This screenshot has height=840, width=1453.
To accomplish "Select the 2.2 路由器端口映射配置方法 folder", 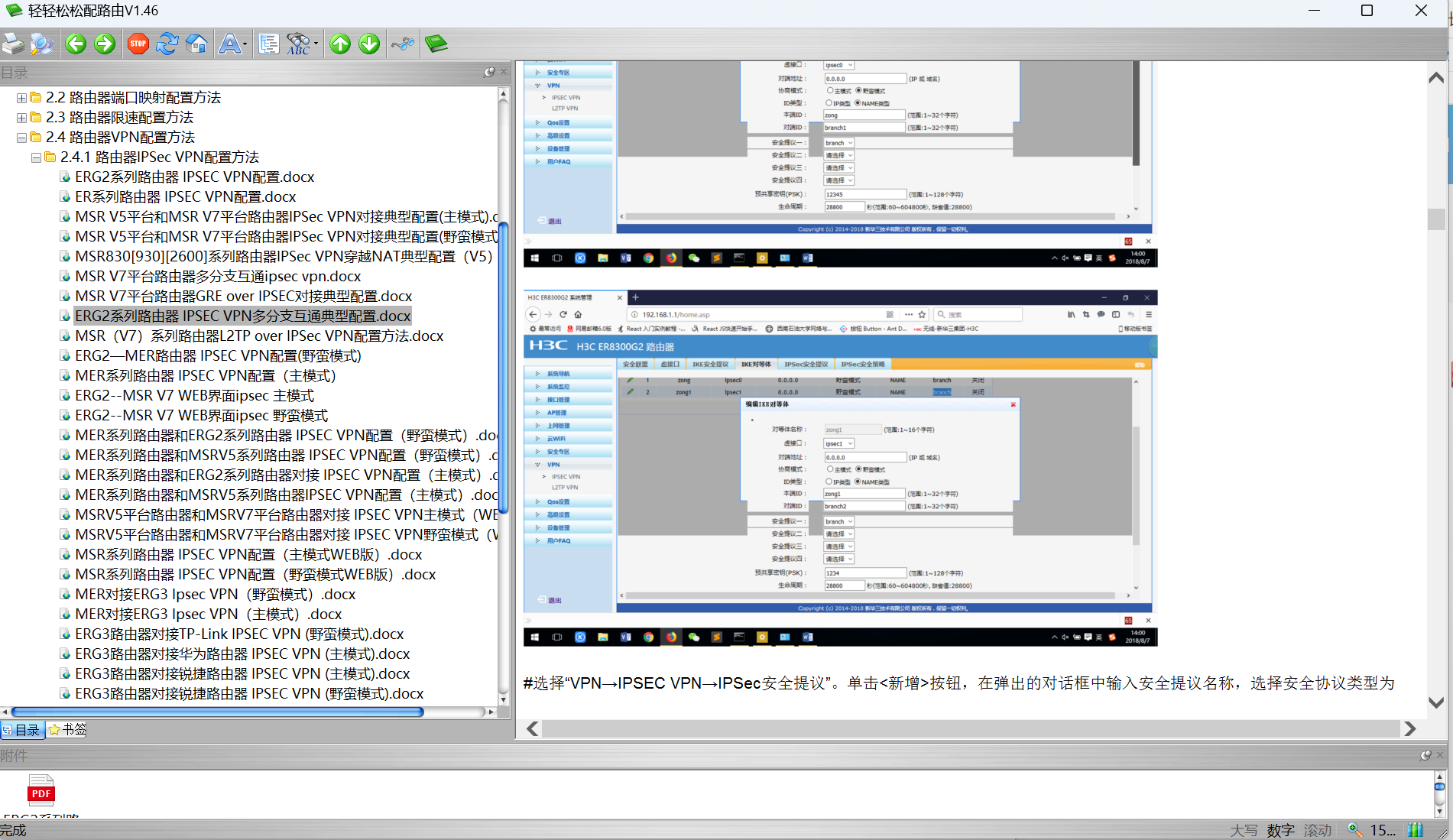I will [x=133, y=98].
